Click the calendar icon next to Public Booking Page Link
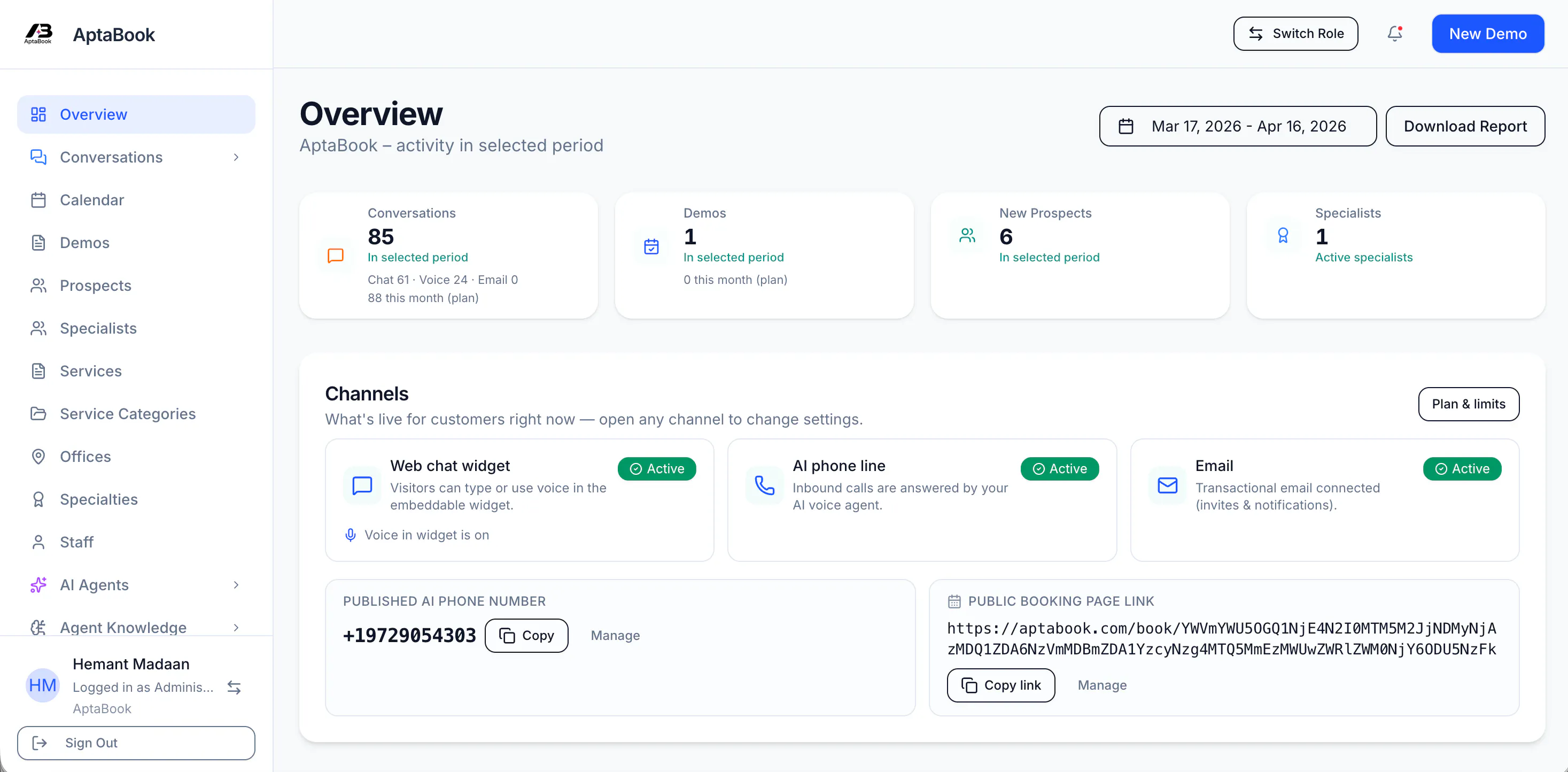Image resolution: width=1568 pixels, height=772 pixels. pyautogui.click(x=954, y=601)
